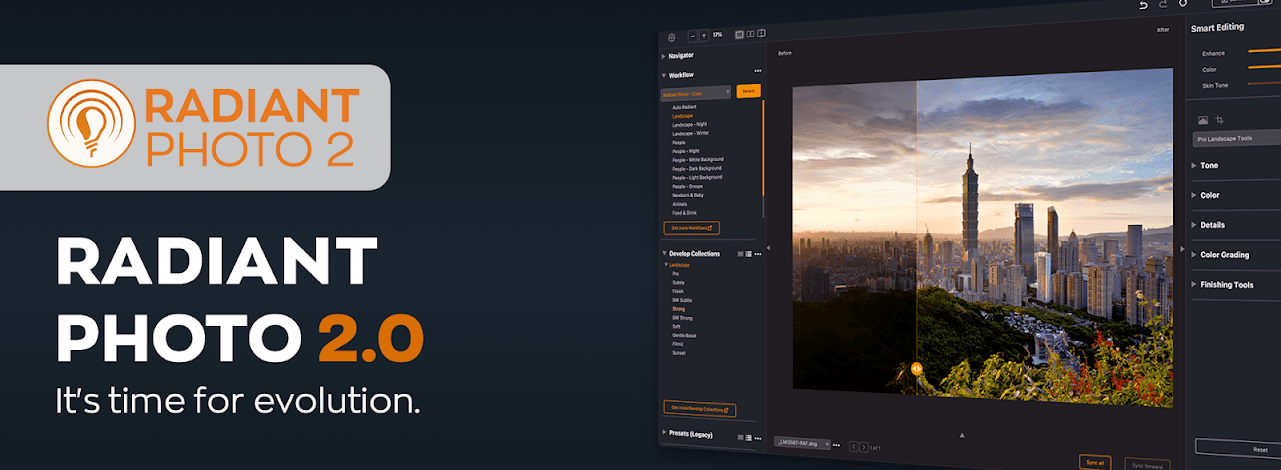Show Develop Collections as list
Screen dimensions: 1281x470
pos(748,254)
